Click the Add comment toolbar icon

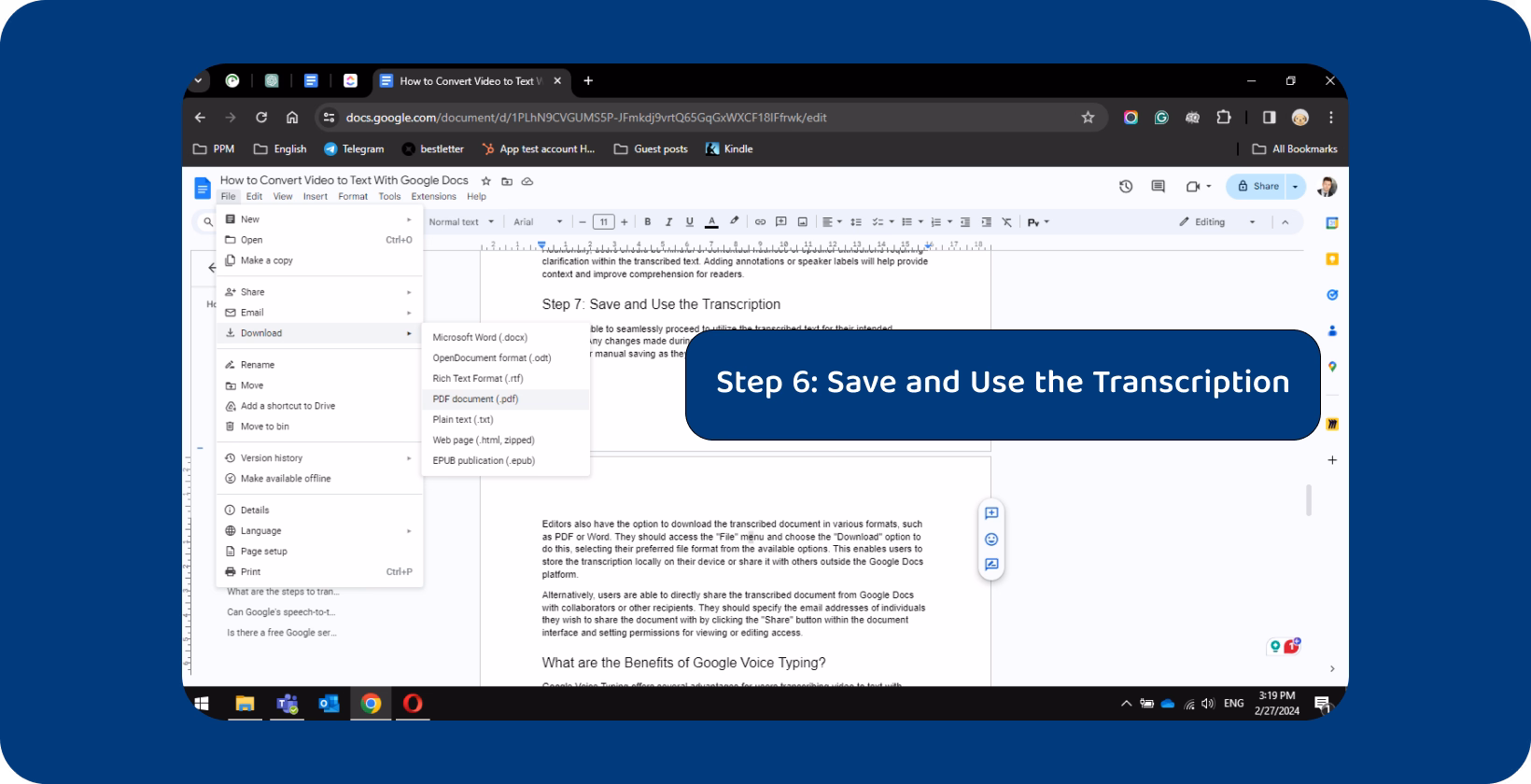click(781, 222)
